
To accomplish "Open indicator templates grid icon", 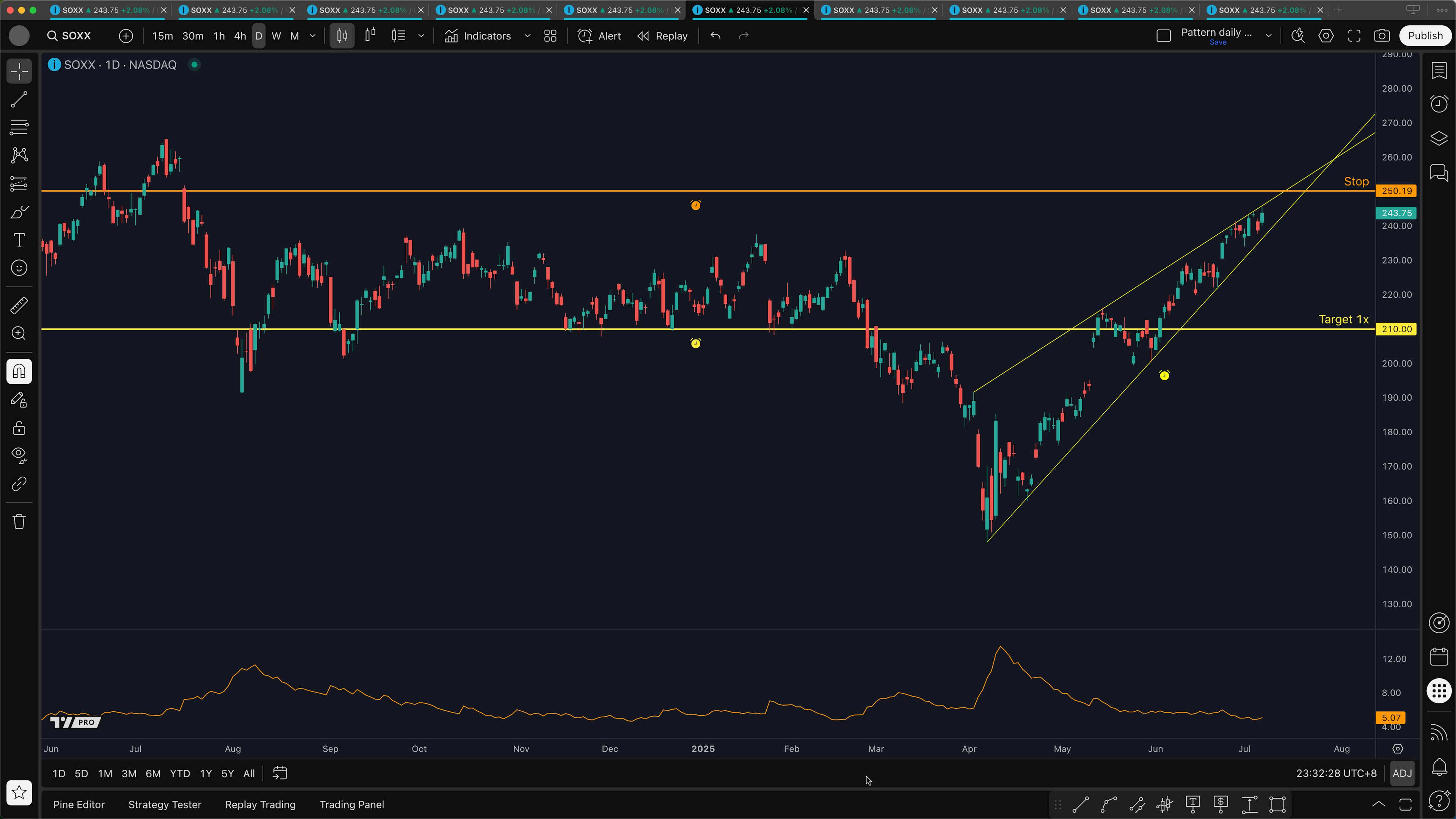I will (x=550, y=36).
